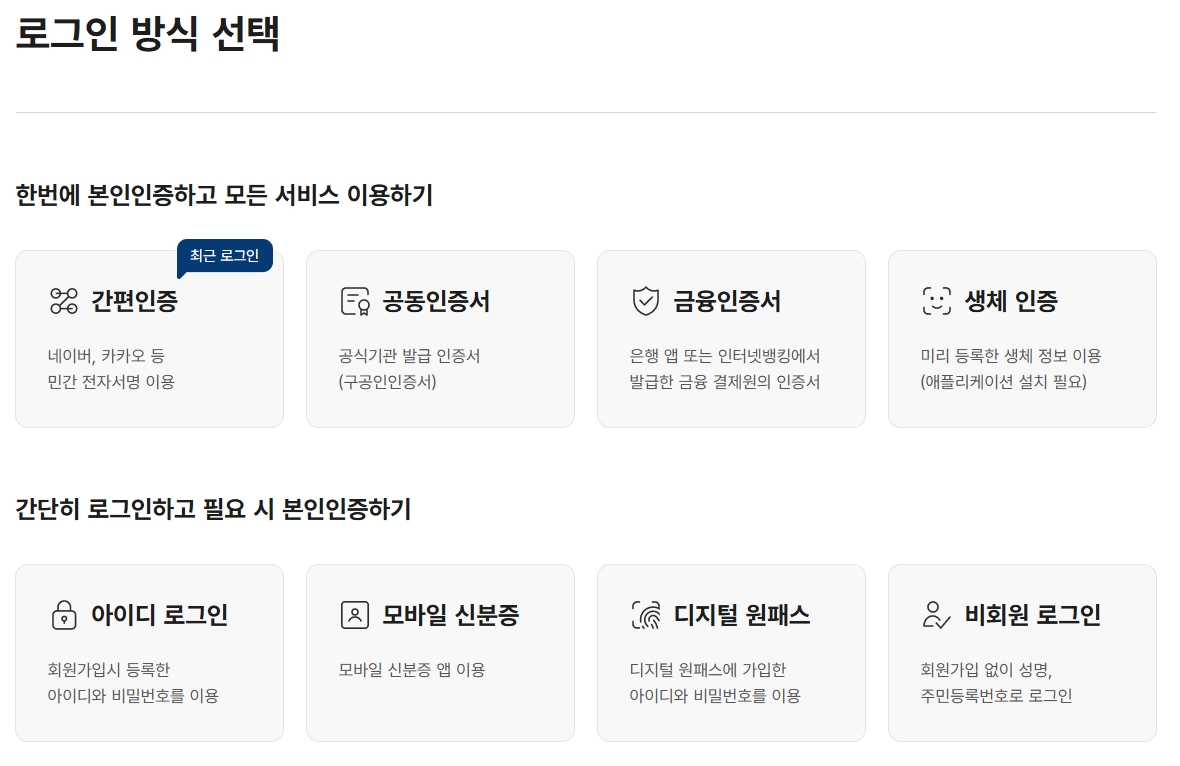Select the 금융인증서 card
This screenshot has width=1180, height=766.
pyautogui.click(x=731, y=338)
